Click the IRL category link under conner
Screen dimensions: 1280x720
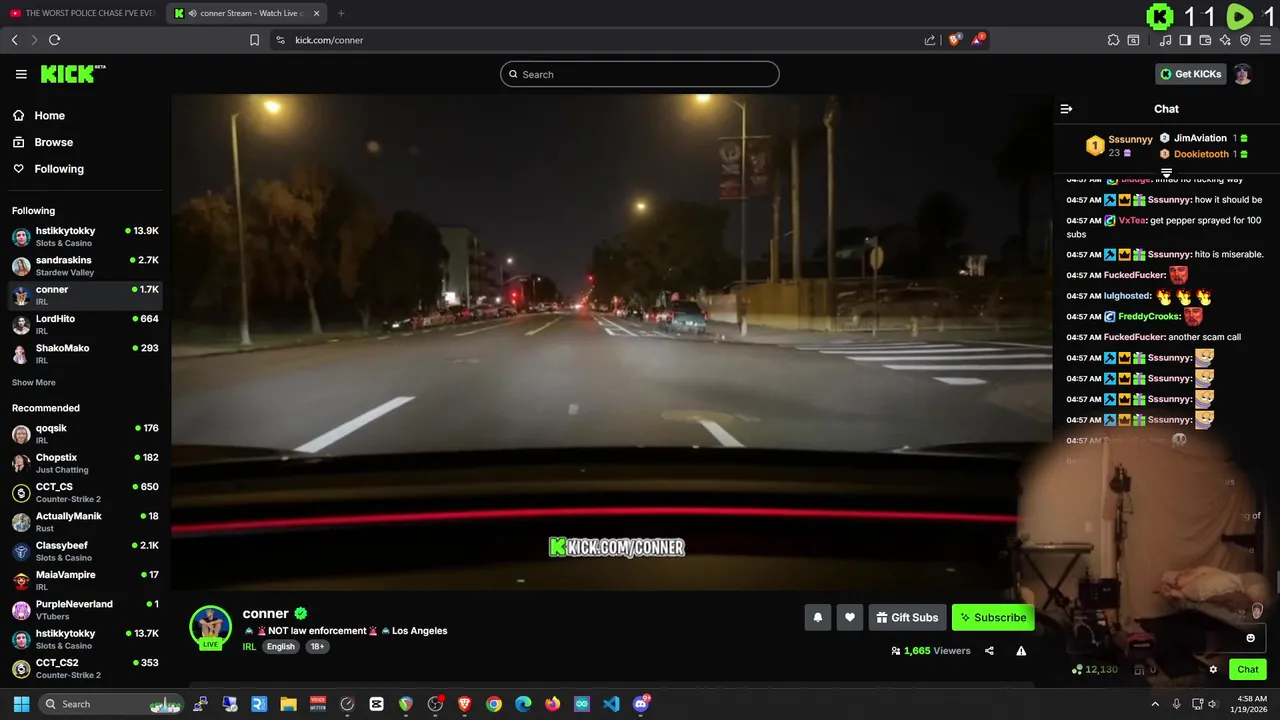249,646
